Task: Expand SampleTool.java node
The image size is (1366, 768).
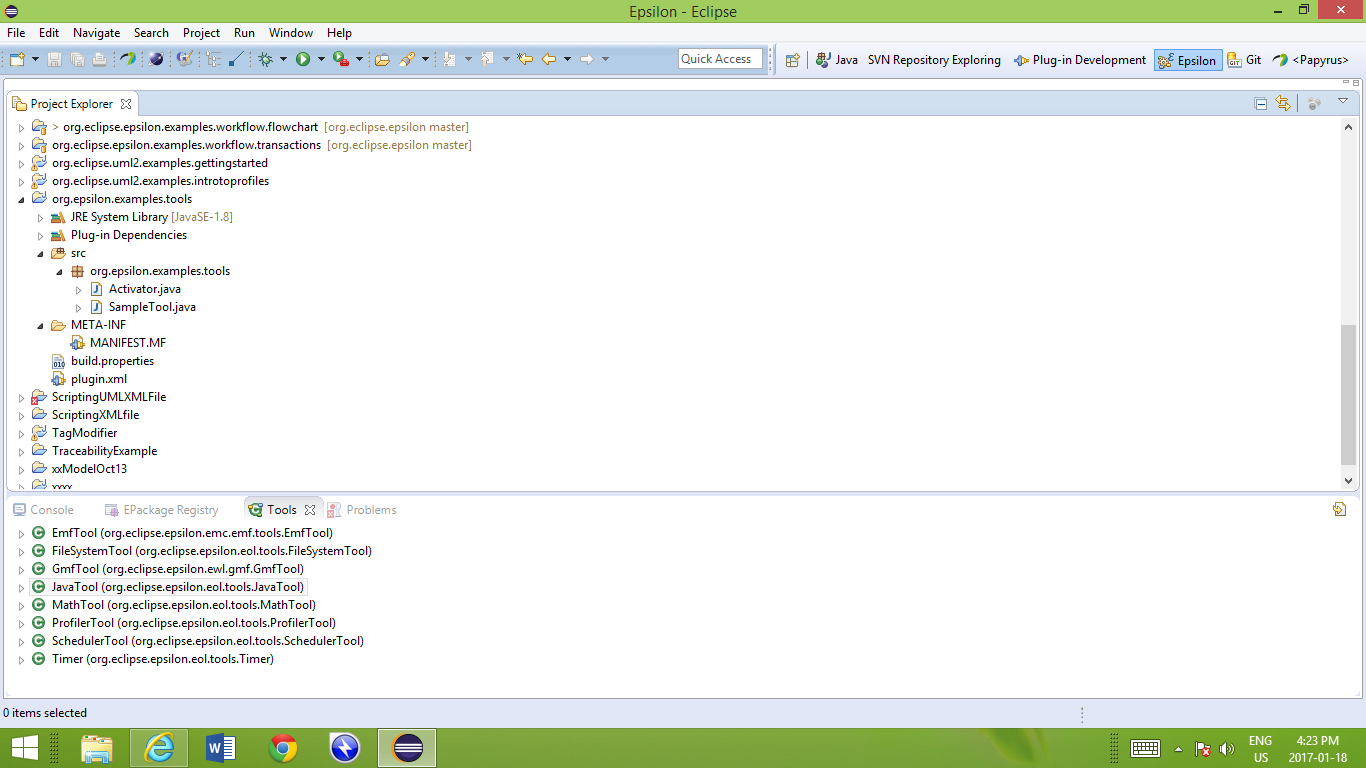Action: pos(79,307)
